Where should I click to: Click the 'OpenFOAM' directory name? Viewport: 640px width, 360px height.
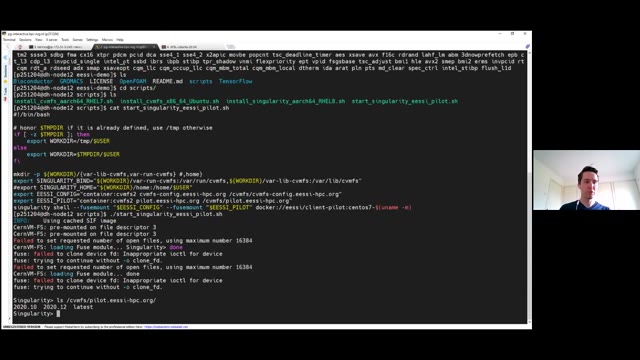coord(133,81)
